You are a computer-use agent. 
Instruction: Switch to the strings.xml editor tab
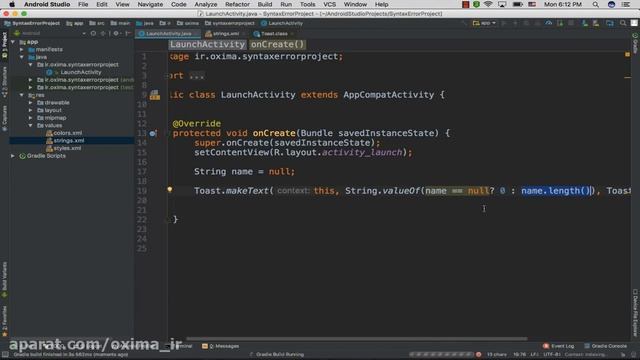click(x=225, y=33)
